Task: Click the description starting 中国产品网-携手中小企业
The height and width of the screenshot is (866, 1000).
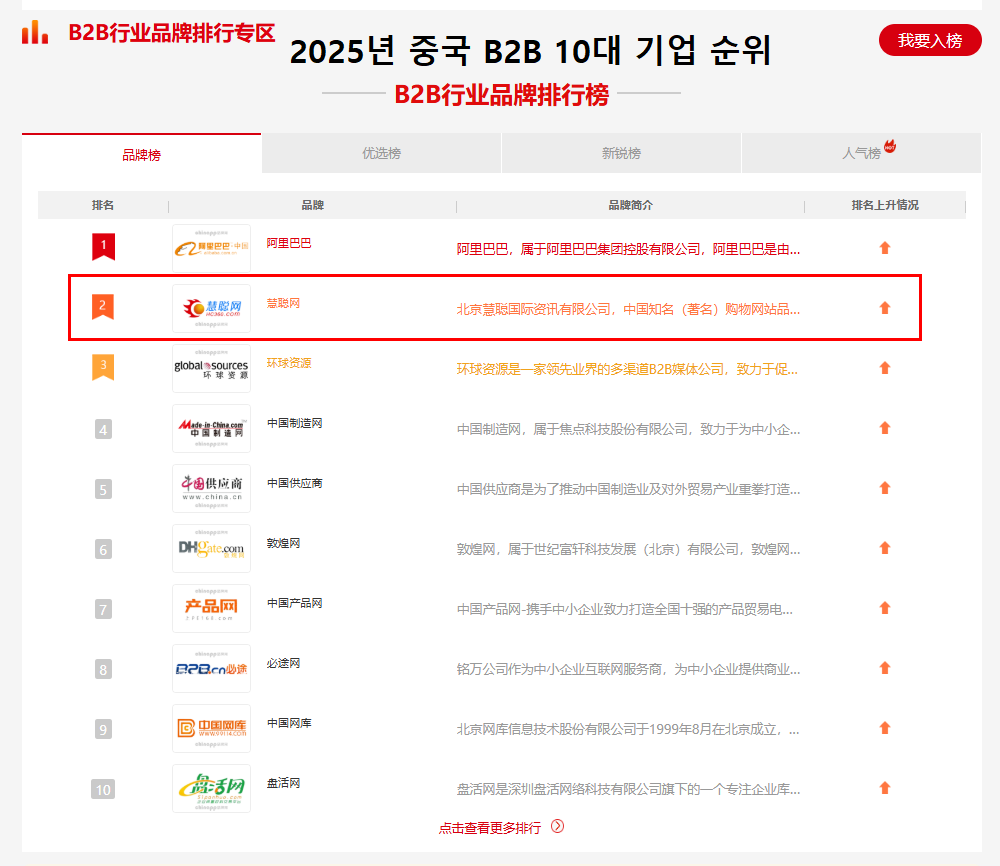Action: pyautogui.click(x=625, y=609)
